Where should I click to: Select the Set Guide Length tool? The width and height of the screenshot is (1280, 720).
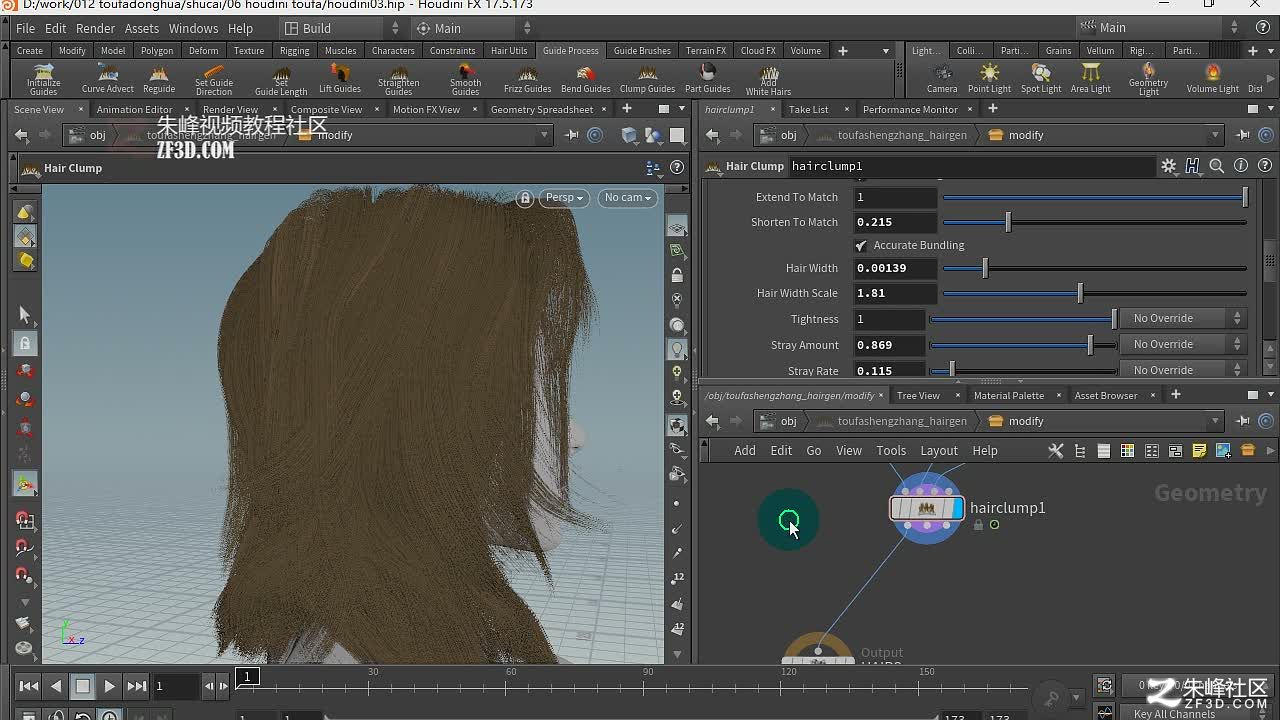tap(281, 79)
